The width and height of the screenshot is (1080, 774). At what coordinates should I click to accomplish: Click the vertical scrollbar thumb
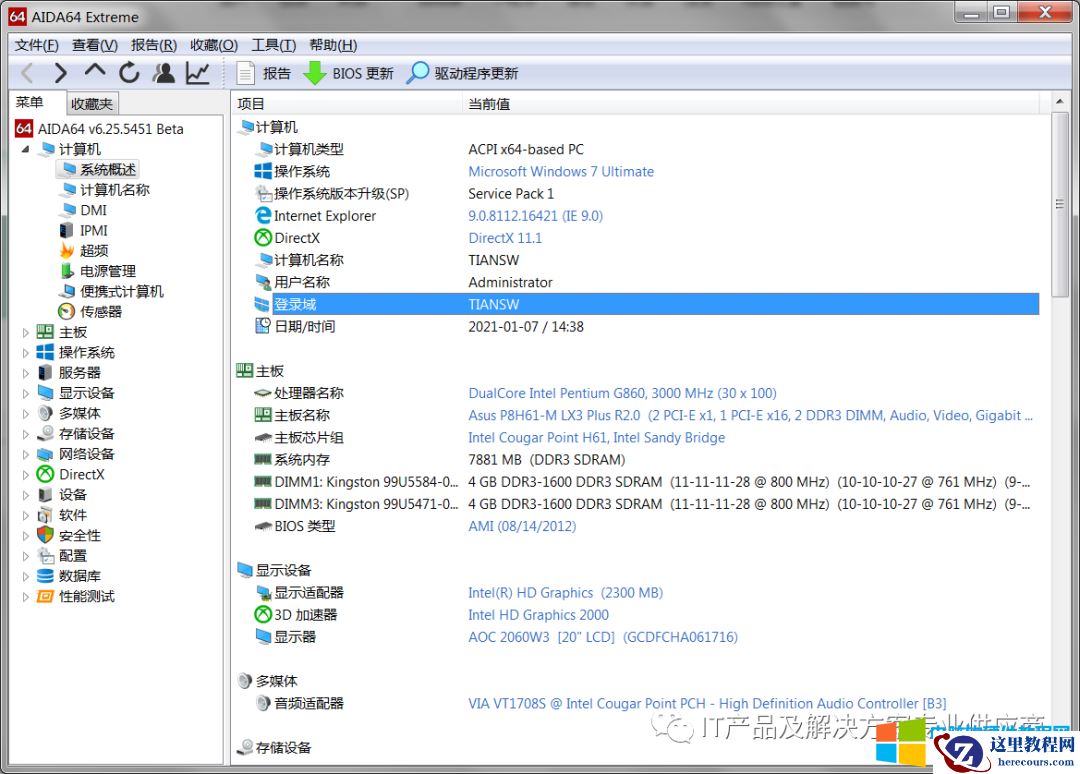click(x=1059, y=205)
